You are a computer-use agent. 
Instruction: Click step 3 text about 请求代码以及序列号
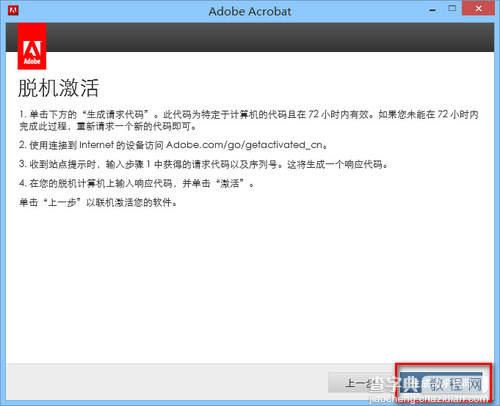[203, 164]
